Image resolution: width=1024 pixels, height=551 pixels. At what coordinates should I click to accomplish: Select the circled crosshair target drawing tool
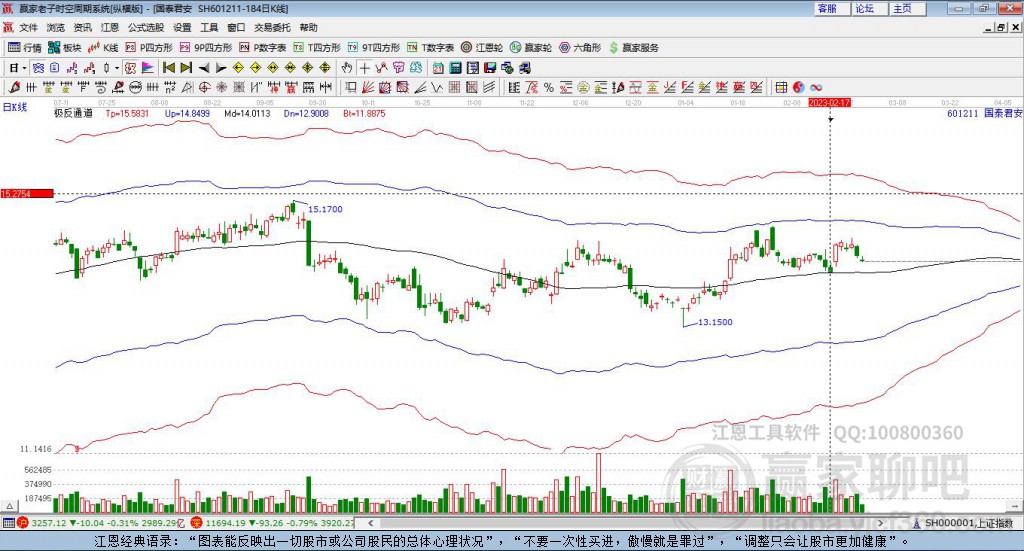[204, 87]
